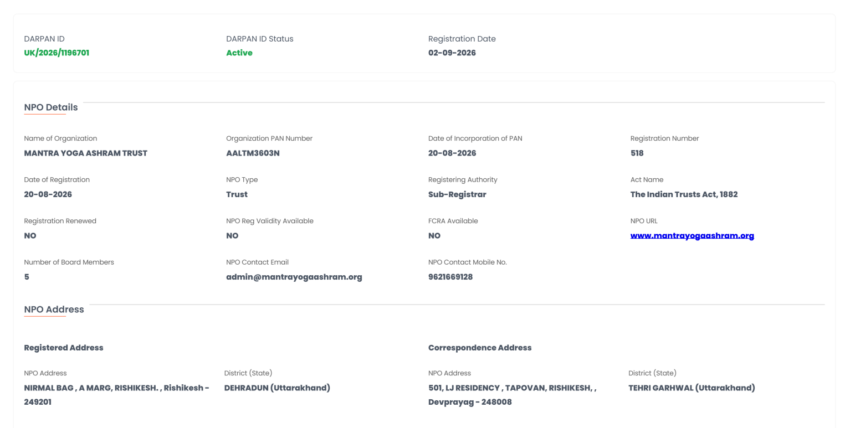850x428 pixels.
Task: Click the NO value under NPO Reg Validity Available
Action: click(232, 236)
